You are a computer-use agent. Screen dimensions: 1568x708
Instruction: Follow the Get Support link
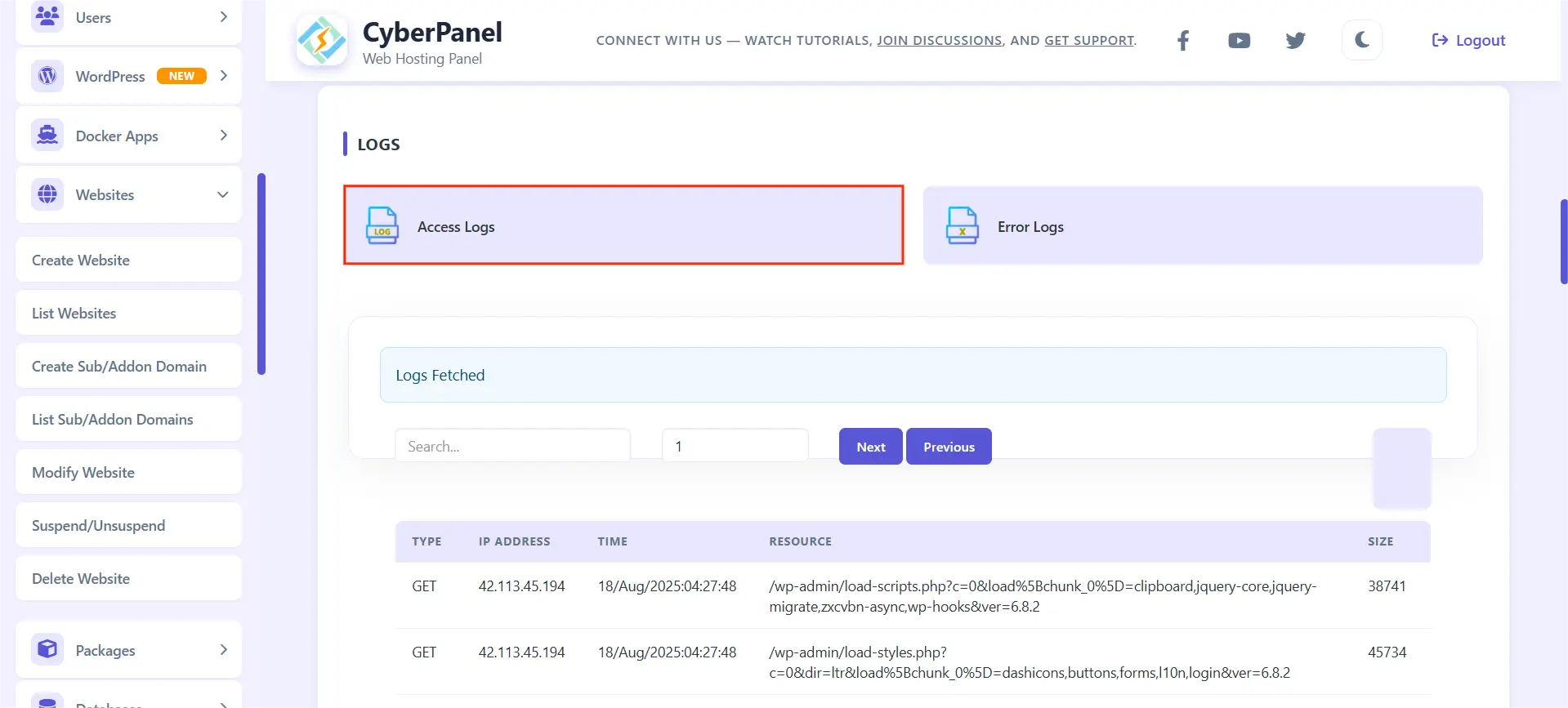click(x=1089, y=40)
